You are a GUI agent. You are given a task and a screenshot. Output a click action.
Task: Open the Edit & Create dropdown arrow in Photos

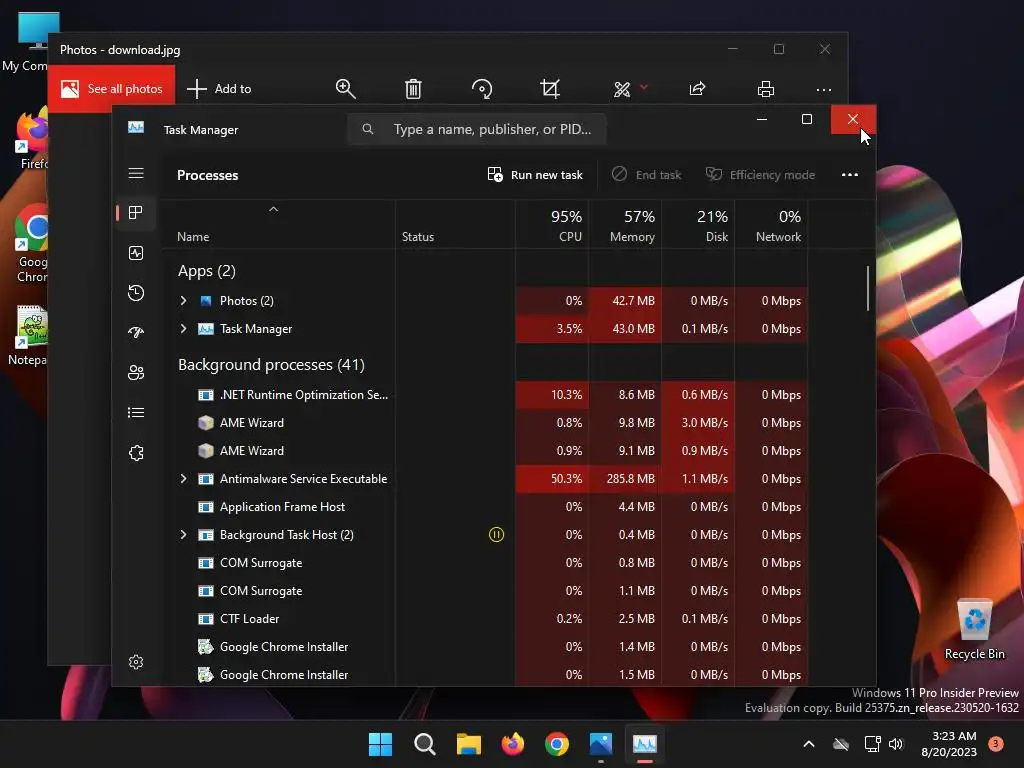click(x=644, y=87)
